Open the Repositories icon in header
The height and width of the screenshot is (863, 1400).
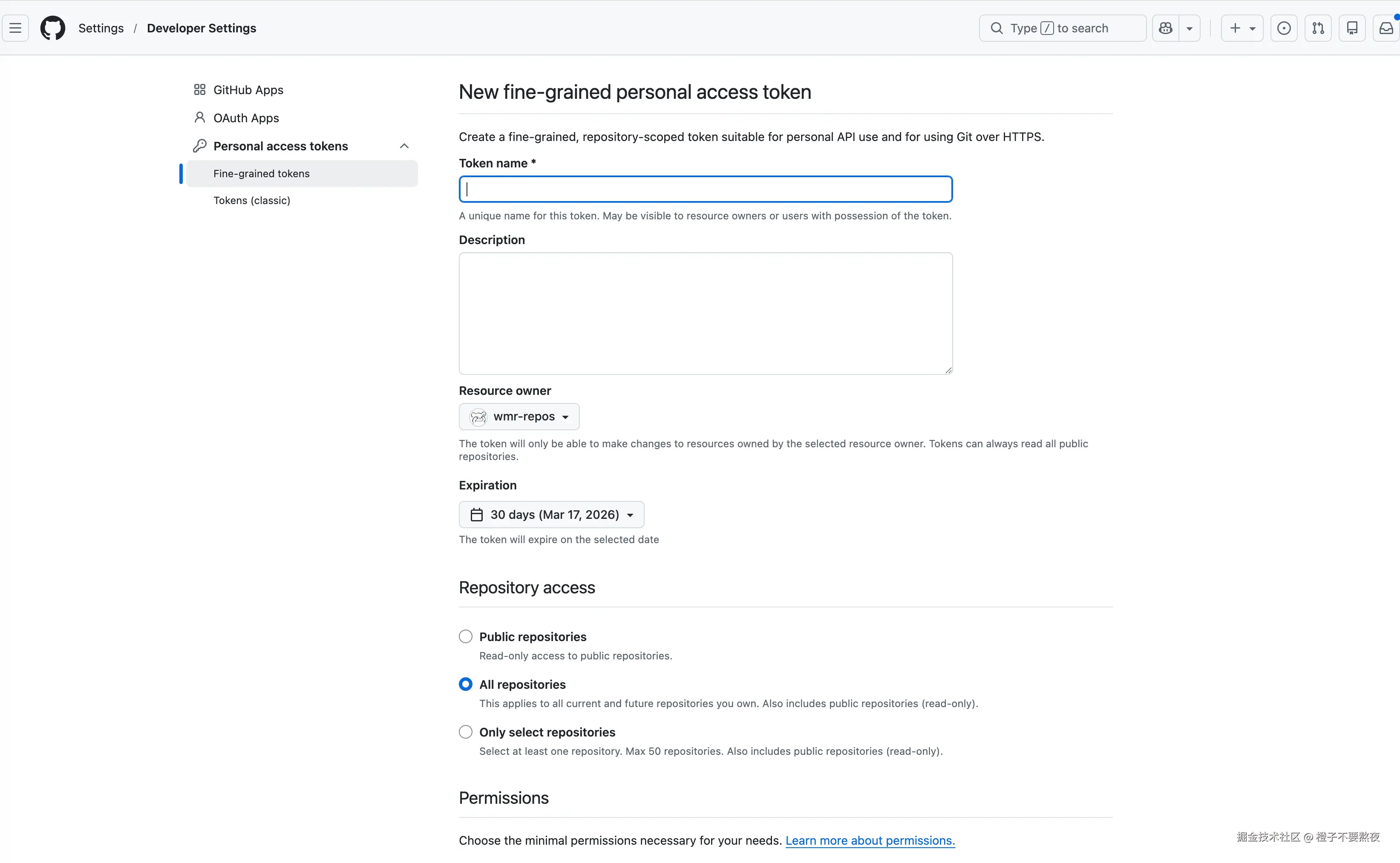click(1352, 28)
